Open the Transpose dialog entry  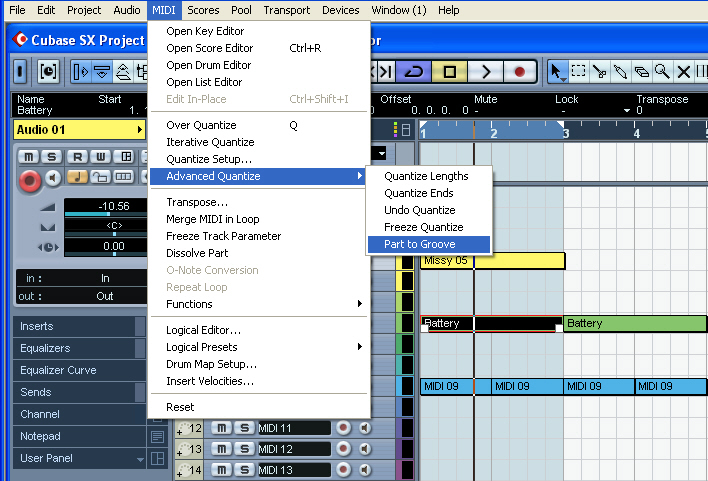click(x=259, y=202)
